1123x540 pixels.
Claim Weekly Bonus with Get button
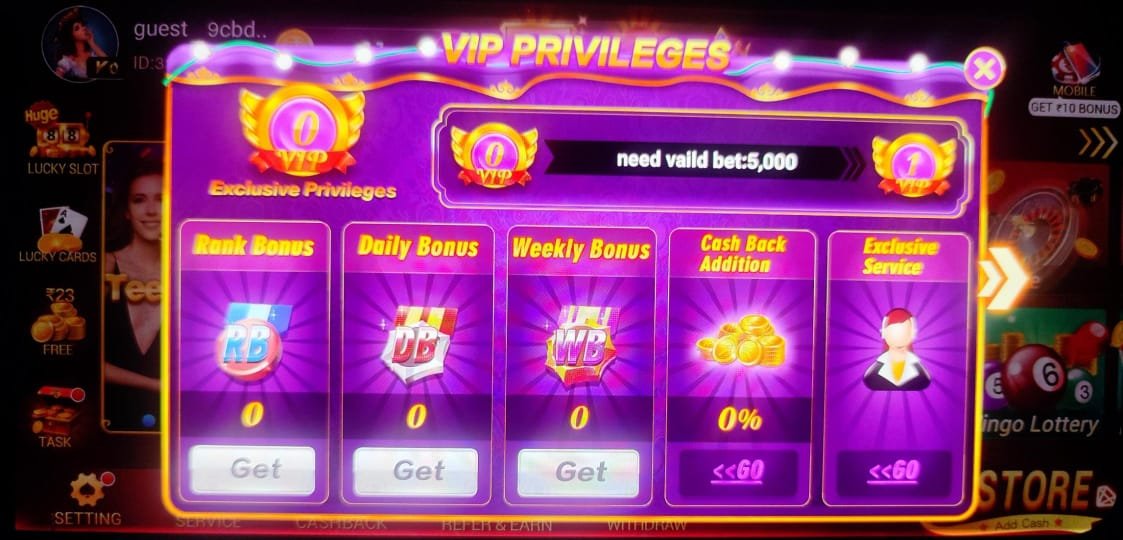[x=579, y=472]
